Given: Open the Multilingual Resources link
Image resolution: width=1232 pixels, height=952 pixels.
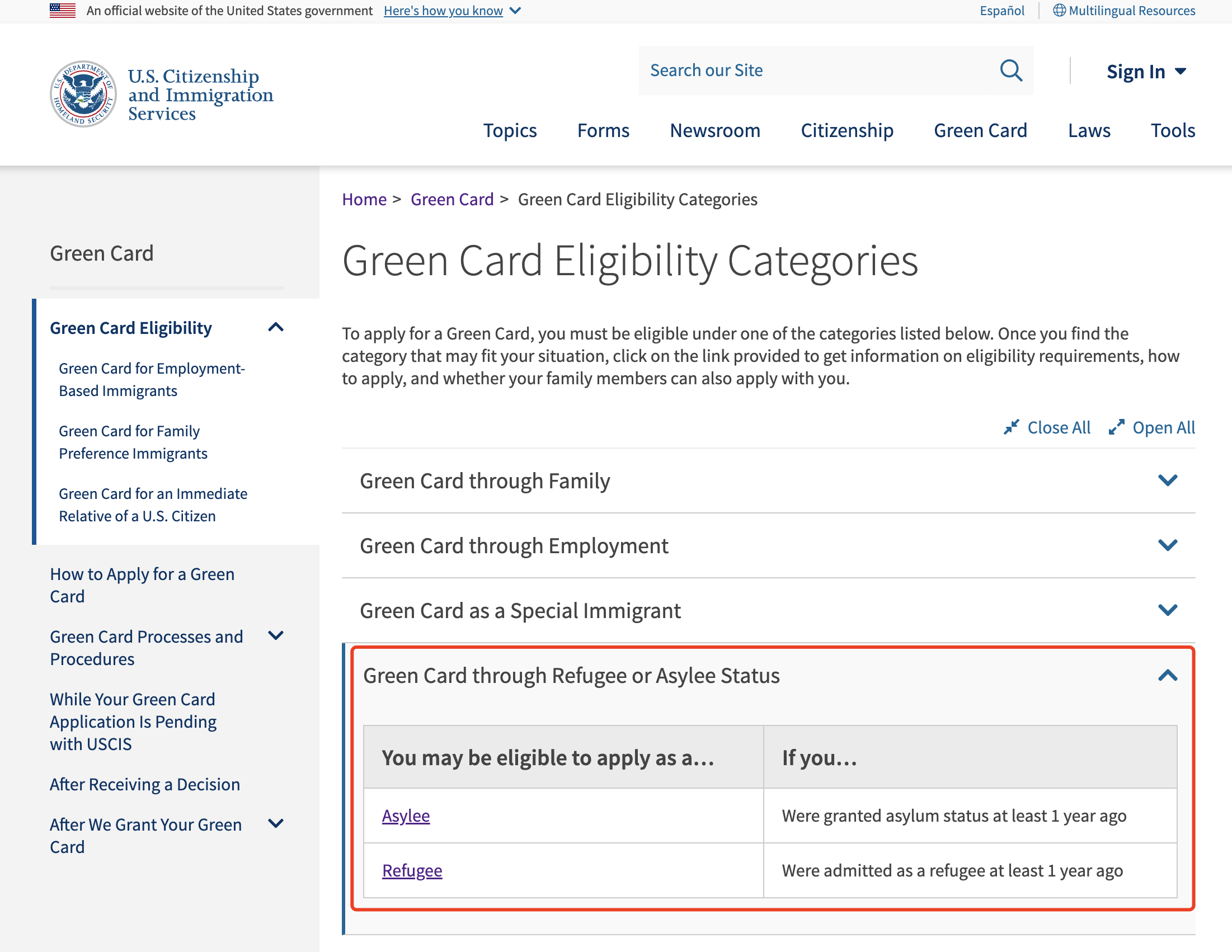Looking at the screenshot, I should pyautogui.click(x=1132, y=11).
